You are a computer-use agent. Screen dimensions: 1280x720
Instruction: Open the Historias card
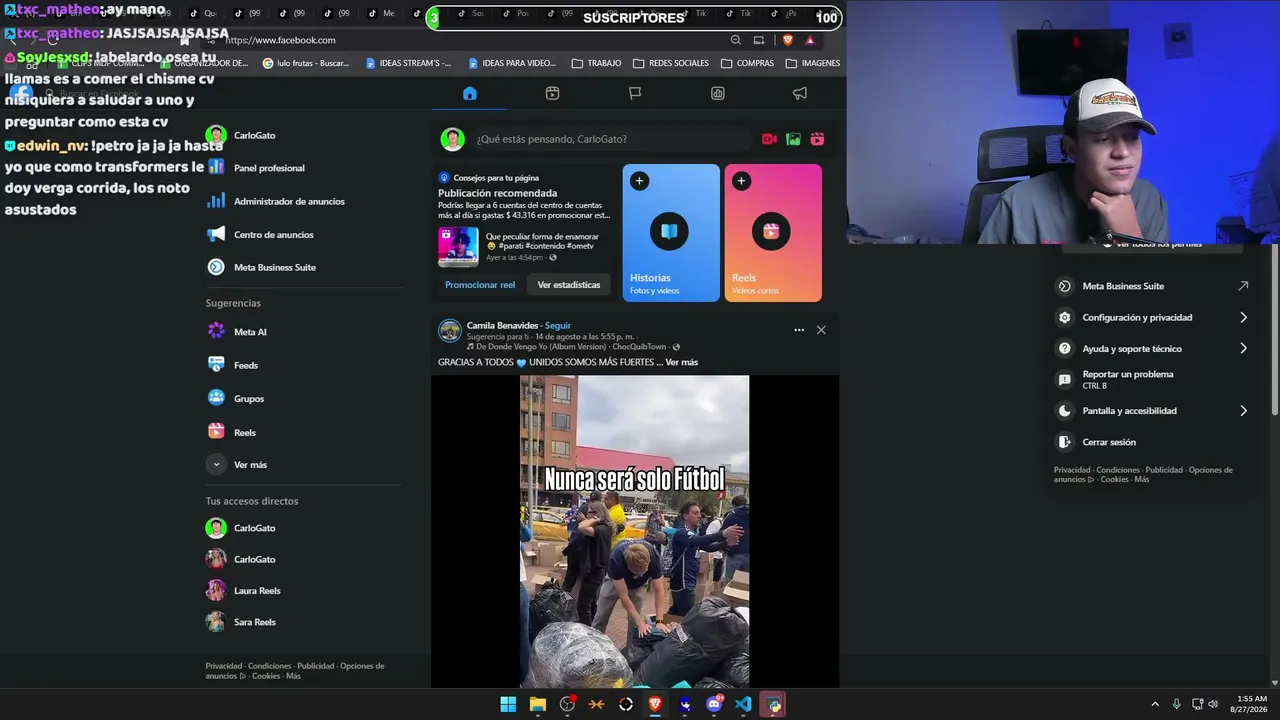(671, 233)
